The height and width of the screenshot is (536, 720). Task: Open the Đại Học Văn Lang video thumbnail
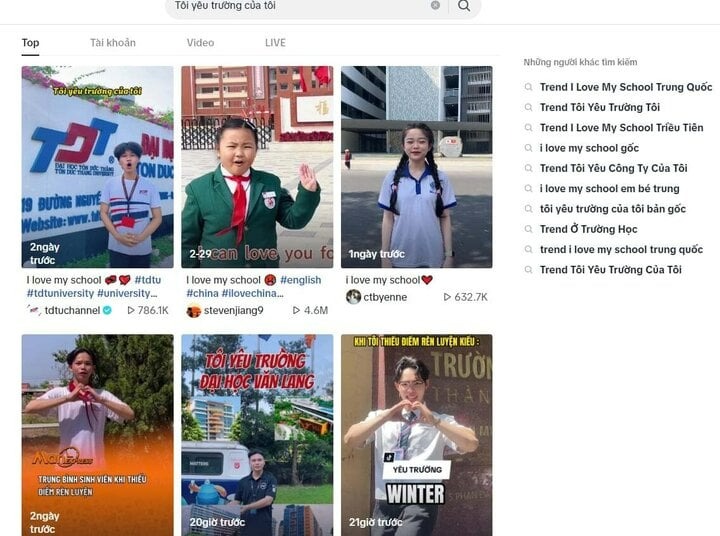click(x=257, y=435)
